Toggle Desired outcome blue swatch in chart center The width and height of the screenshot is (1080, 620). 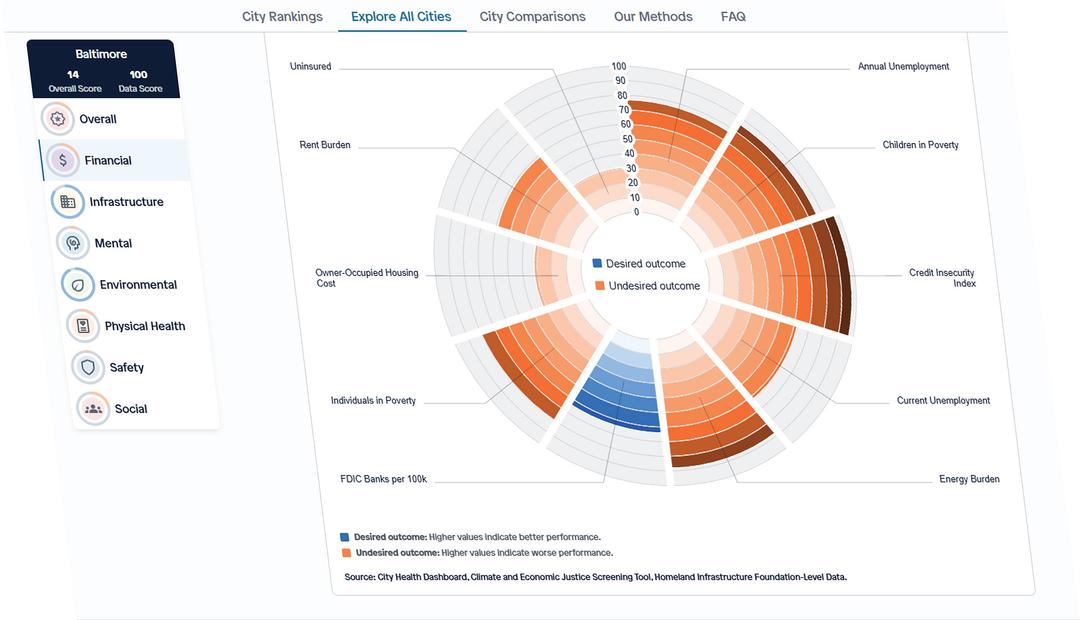click(x=597, y=263)
